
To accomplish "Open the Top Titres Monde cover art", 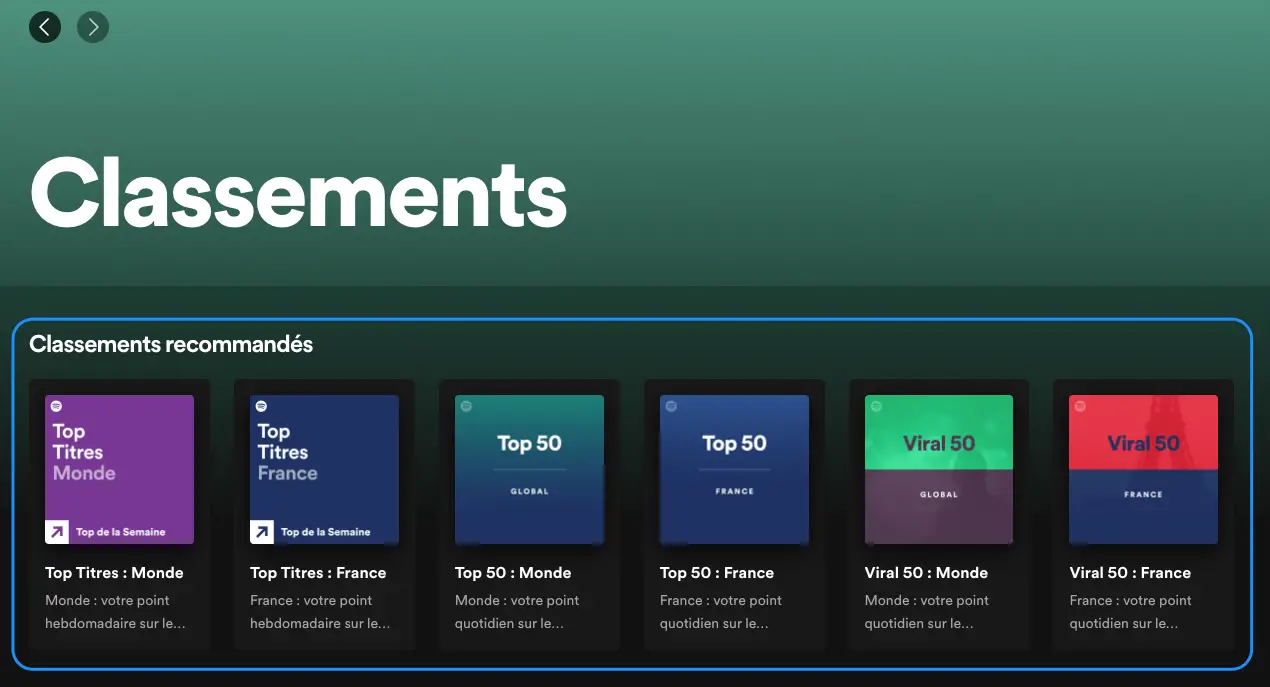I will 119,469.
